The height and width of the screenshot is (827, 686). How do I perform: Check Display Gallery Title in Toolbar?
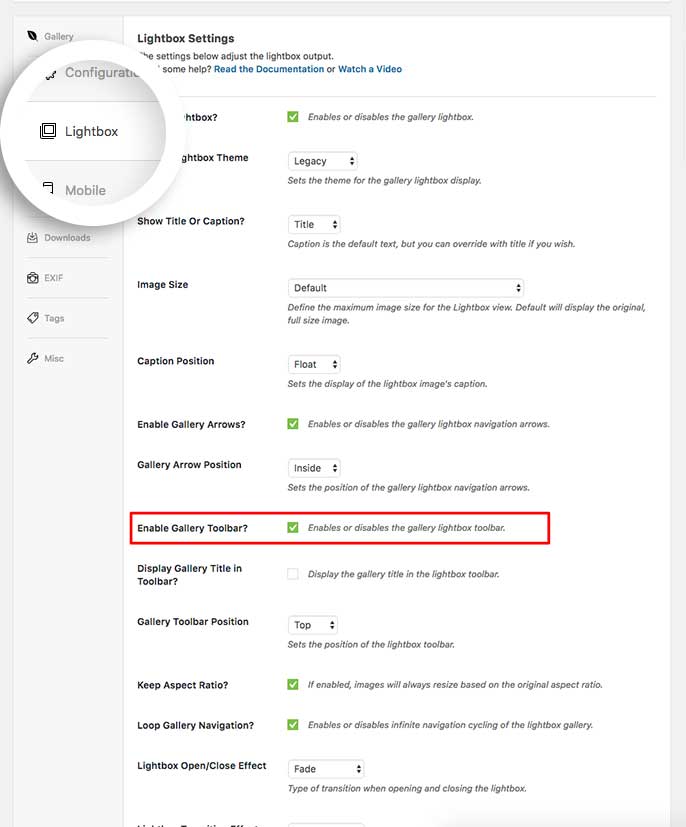293,574
